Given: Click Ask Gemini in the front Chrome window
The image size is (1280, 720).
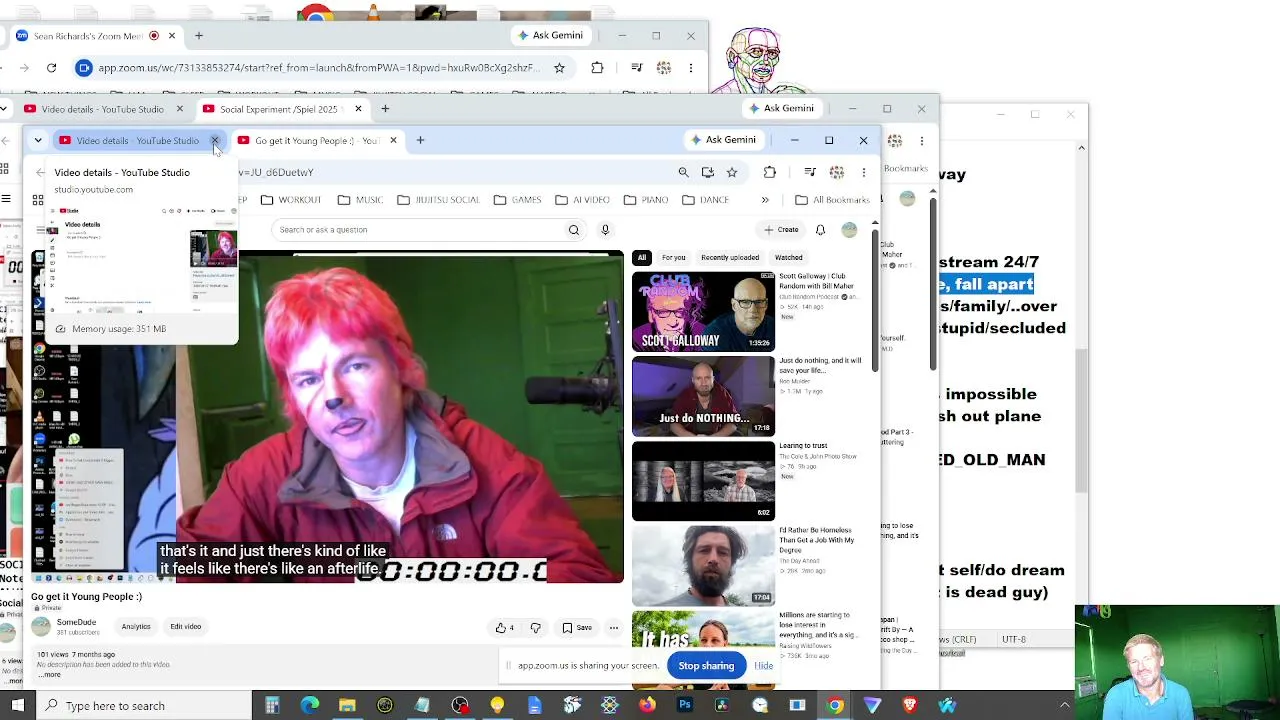Looking at the screenshot, I should [x=725, y=140].
